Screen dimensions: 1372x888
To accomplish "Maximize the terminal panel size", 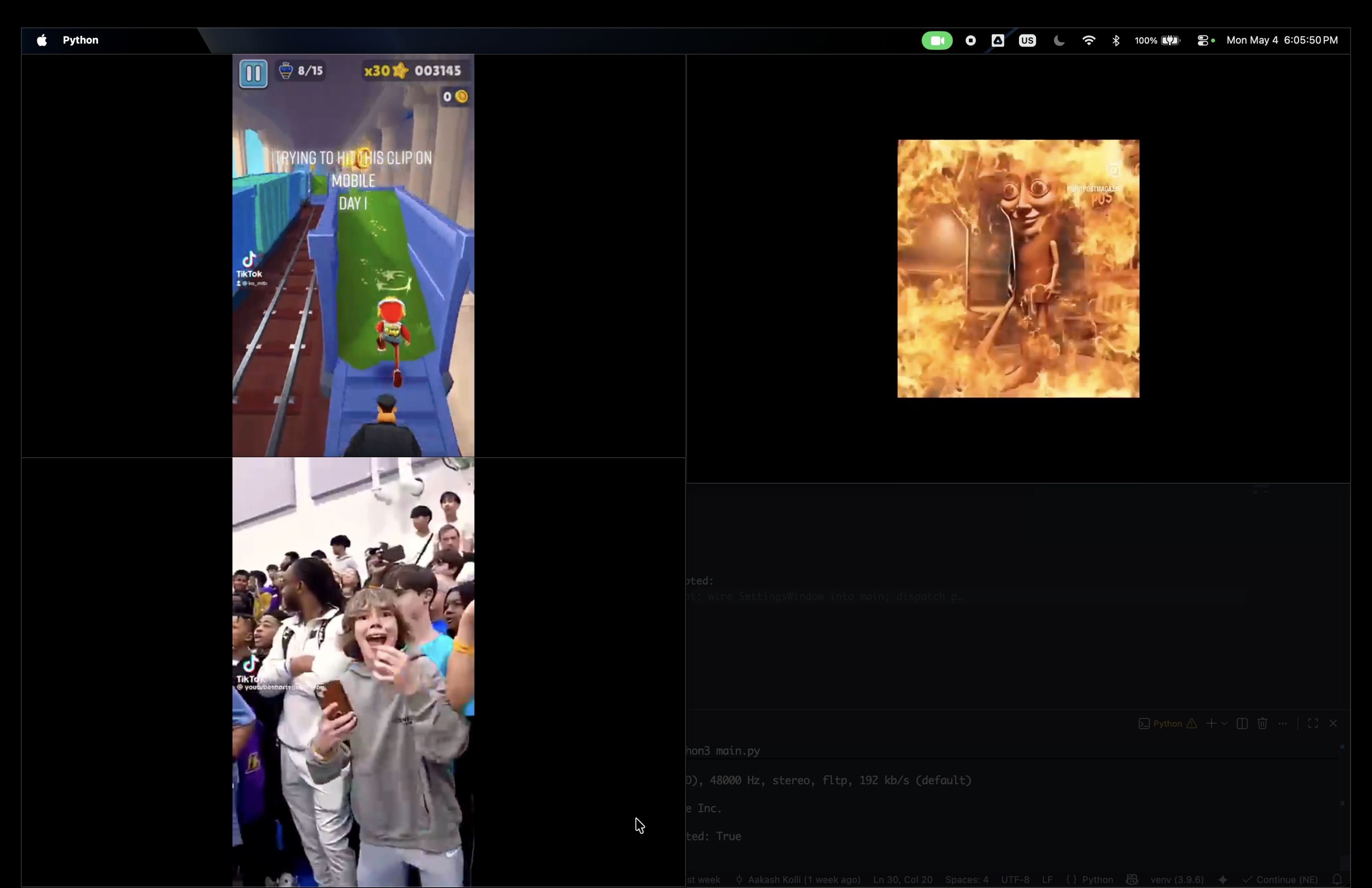I will pos(1313,724).
